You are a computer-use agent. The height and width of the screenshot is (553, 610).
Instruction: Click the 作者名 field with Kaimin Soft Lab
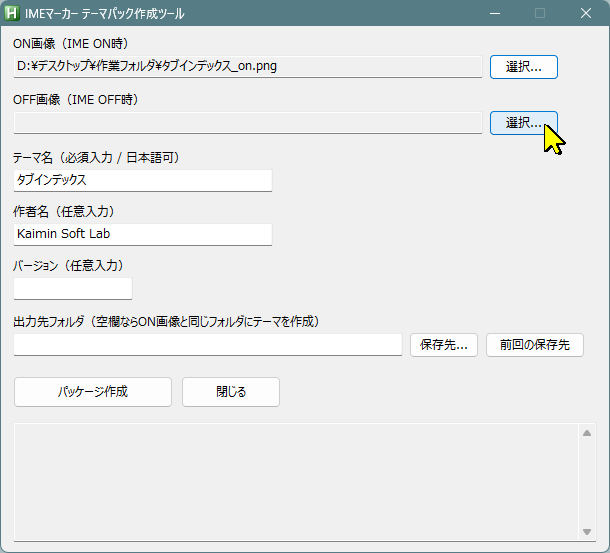coord(143,234)
